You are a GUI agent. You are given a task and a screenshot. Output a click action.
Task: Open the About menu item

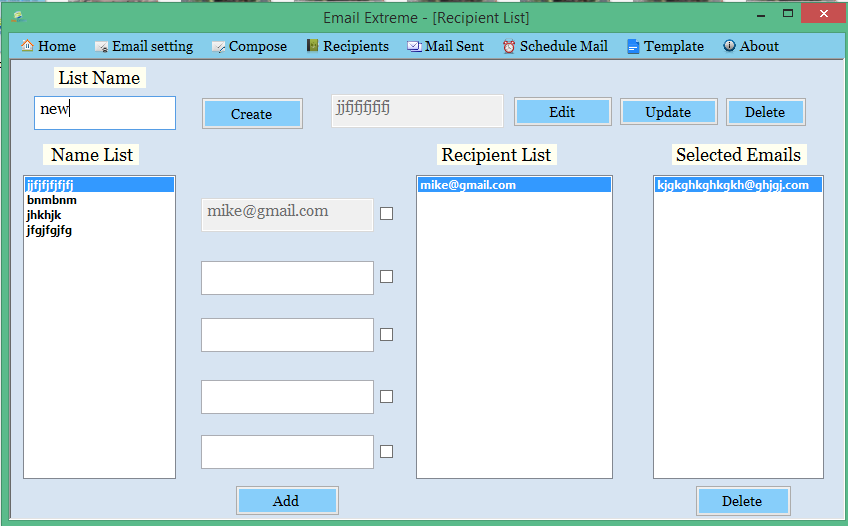click(x=751, y=46)
